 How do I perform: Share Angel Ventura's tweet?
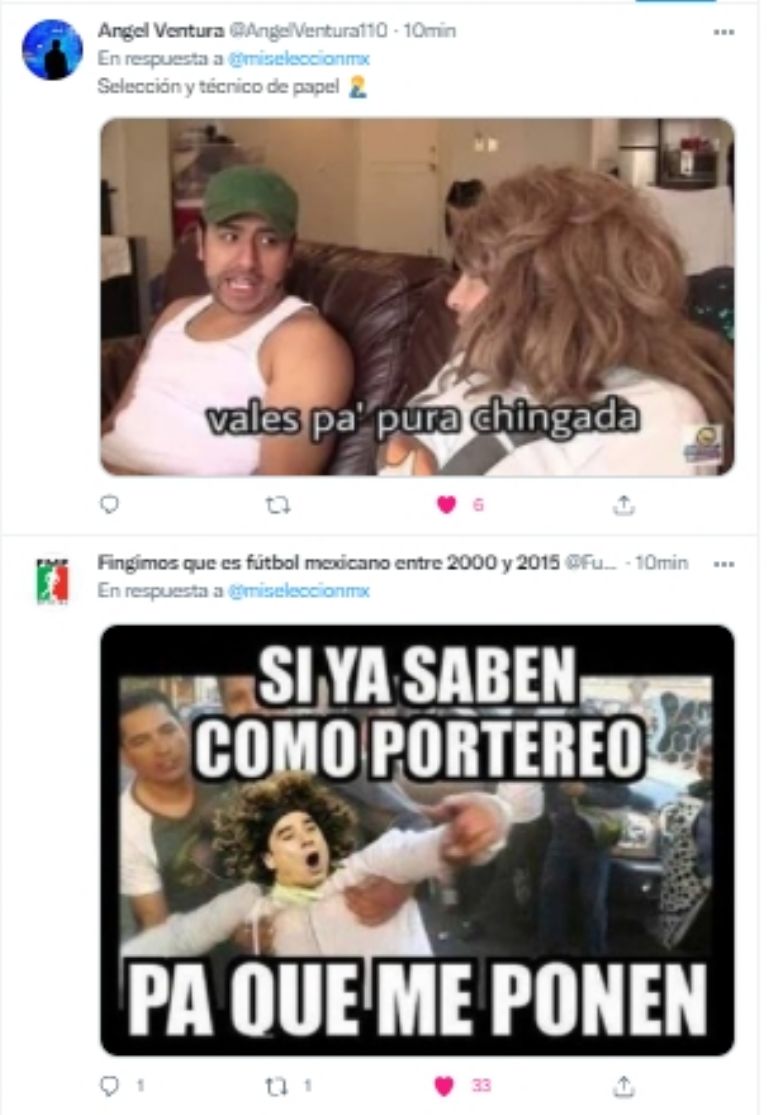coord(624,505)
